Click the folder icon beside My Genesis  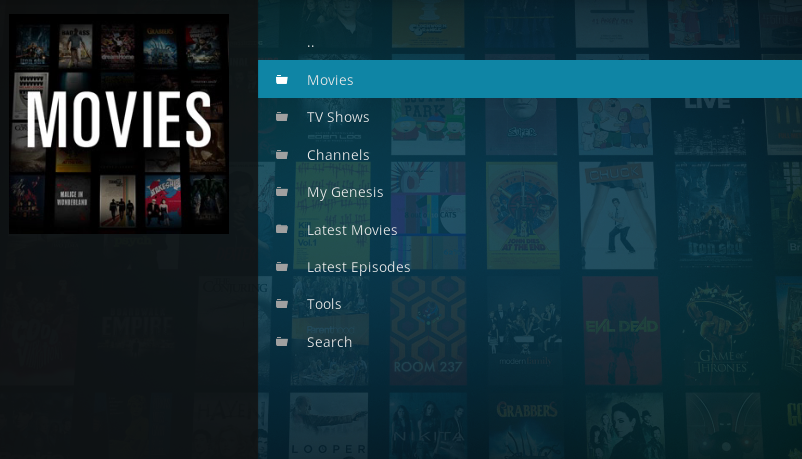coord(282,192)
